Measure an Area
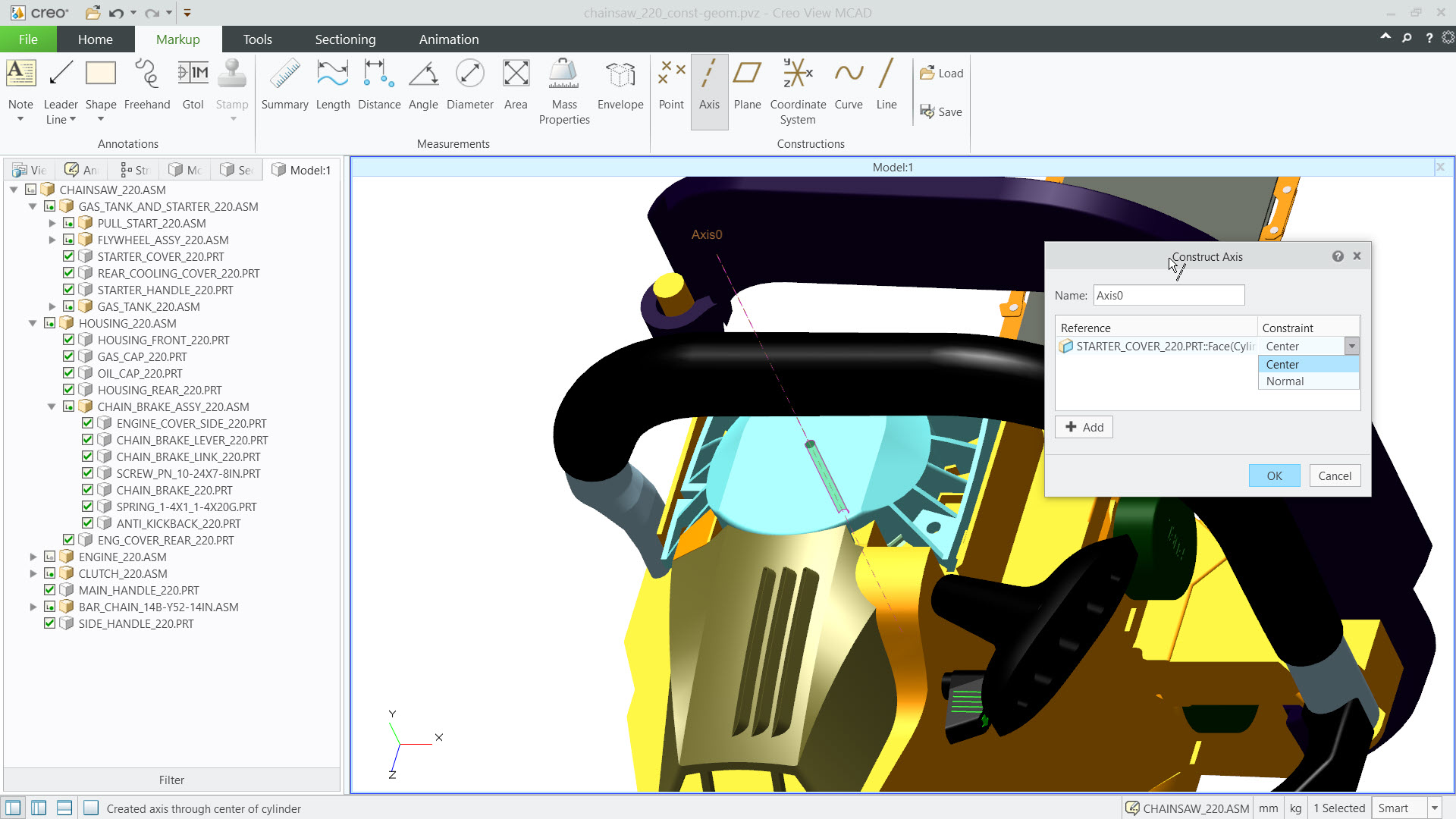Viewport: 1456px width, 819px height. click(x=516, y=85)
